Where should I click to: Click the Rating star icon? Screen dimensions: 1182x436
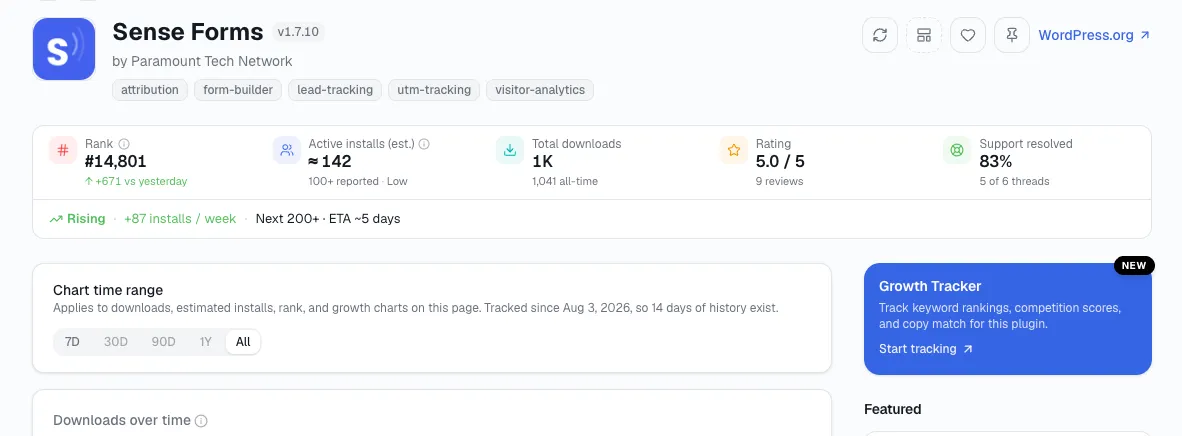coord(733,150)
